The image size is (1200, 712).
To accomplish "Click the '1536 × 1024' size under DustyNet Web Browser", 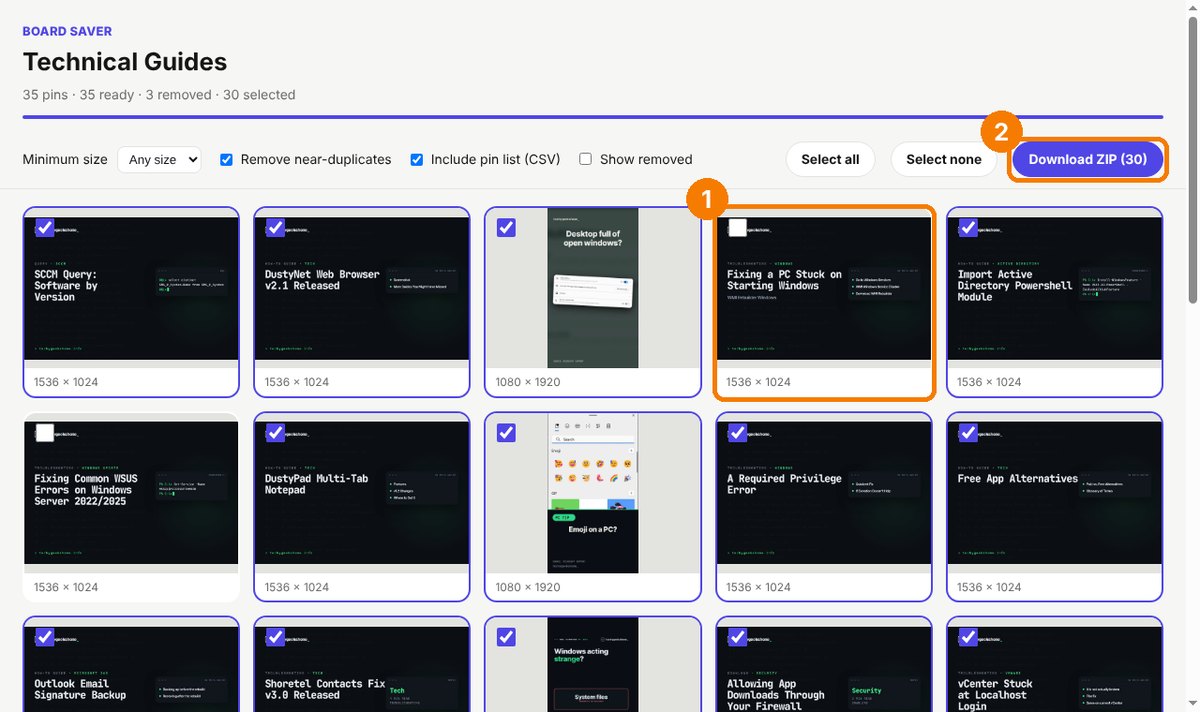I will click(x=297, y=382).
